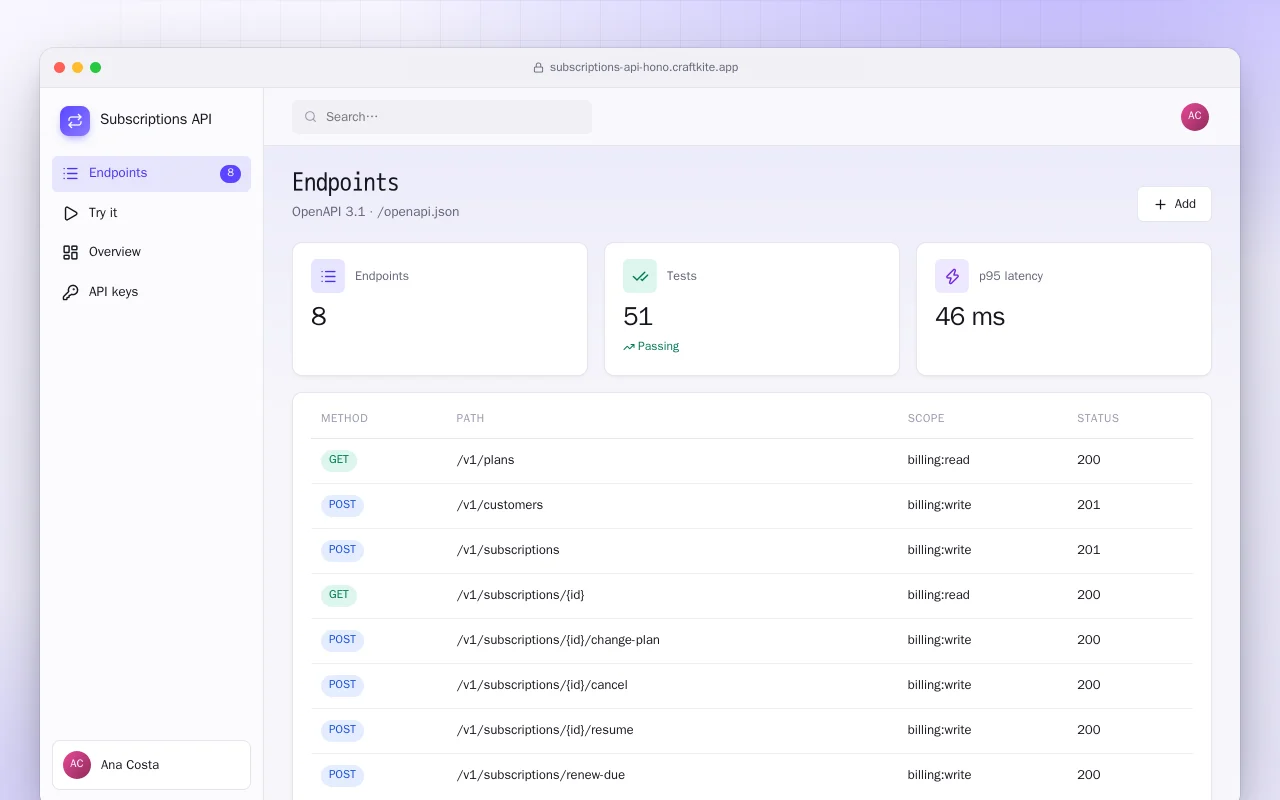Screen dimensions: 1280x800
Task: Open the Endpoints sidebar item
Action: click(151, 173)
